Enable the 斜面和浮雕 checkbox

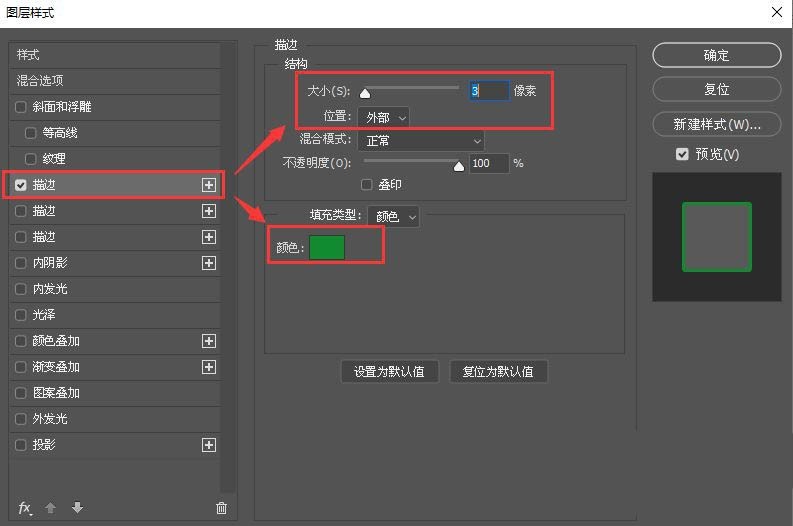coord(22,107)
